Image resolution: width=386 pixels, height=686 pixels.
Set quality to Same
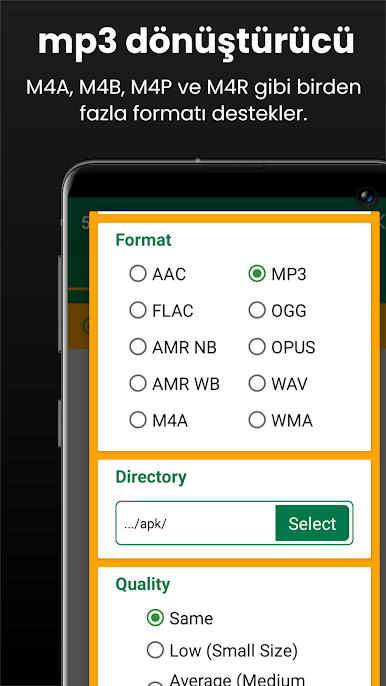pyautogui.click(x=155, y=618)
